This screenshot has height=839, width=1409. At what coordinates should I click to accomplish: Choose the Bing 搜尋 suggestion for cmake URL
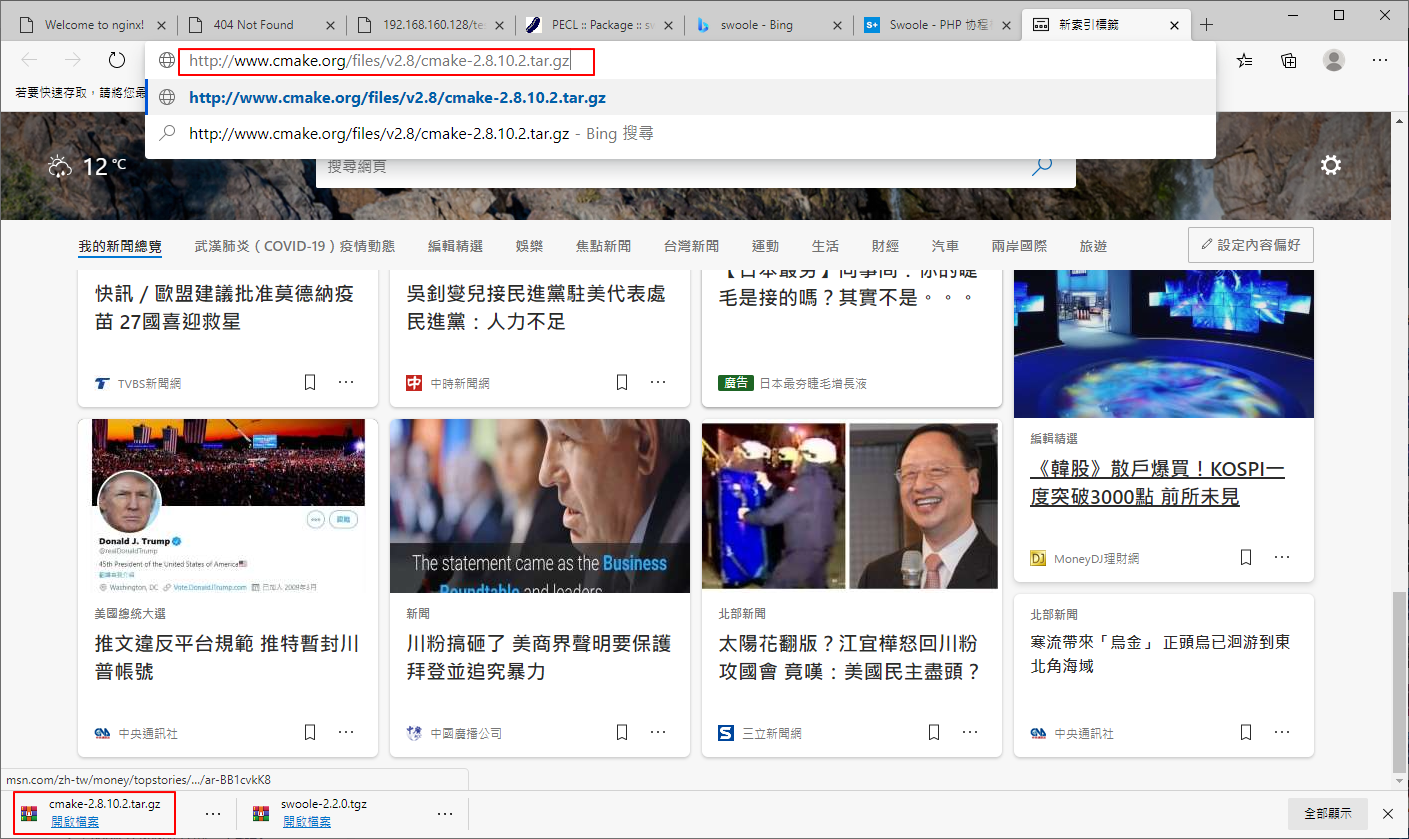pos(680,133)
